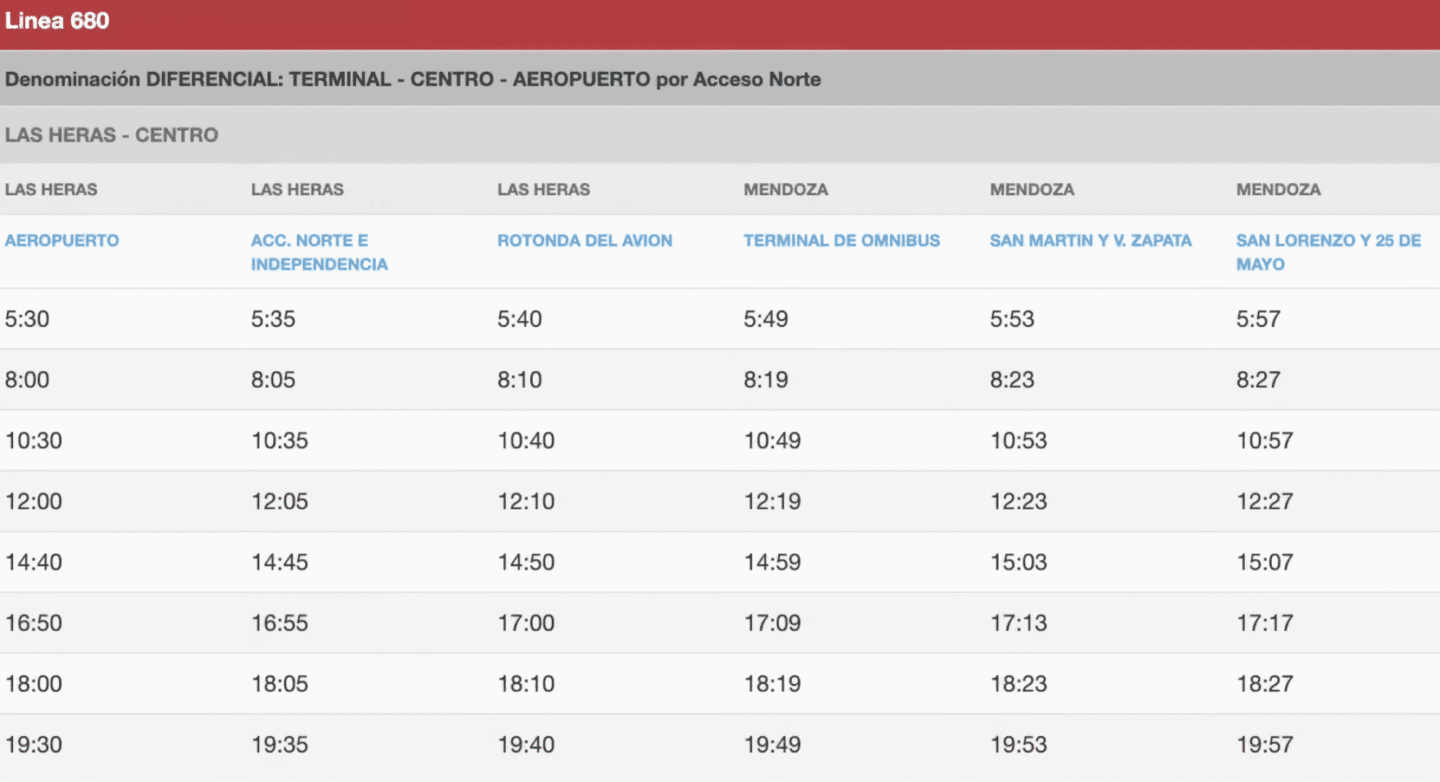The width and height of the screenshot is (1440, 782).
Task: Select the TERMINAL DE OMNIBUS link
Action: point(842,241)
